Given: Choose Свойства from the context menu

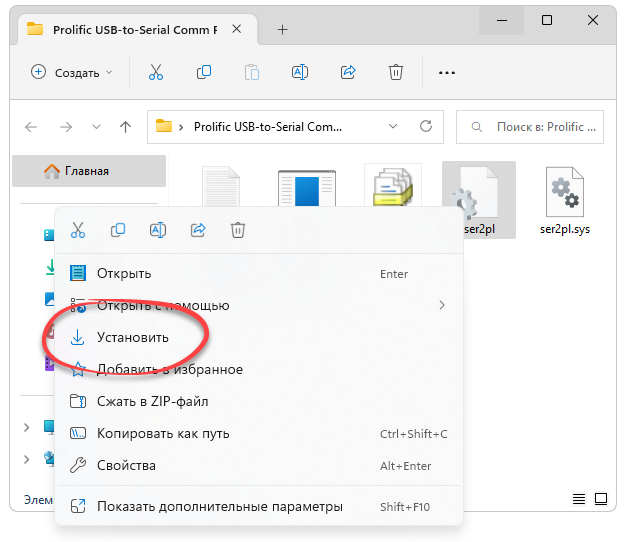Looking at the screenshot, I should [259, 466].
